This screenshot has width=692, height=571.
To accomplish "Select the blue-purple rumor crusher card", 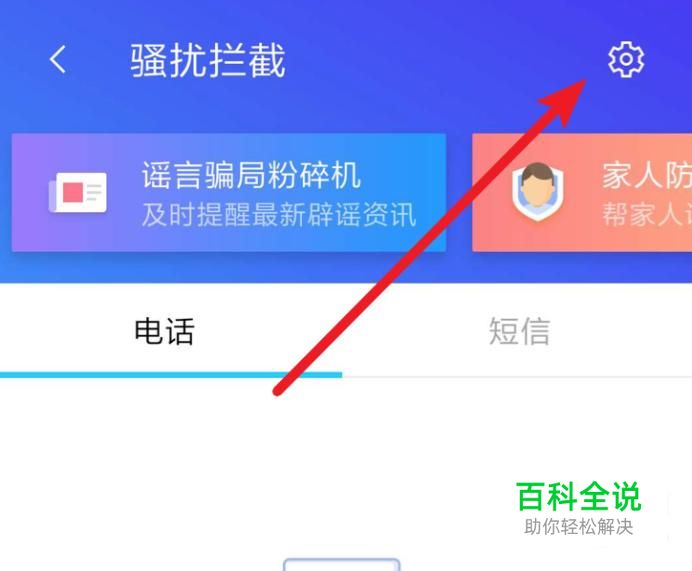I will pos(229,192).
